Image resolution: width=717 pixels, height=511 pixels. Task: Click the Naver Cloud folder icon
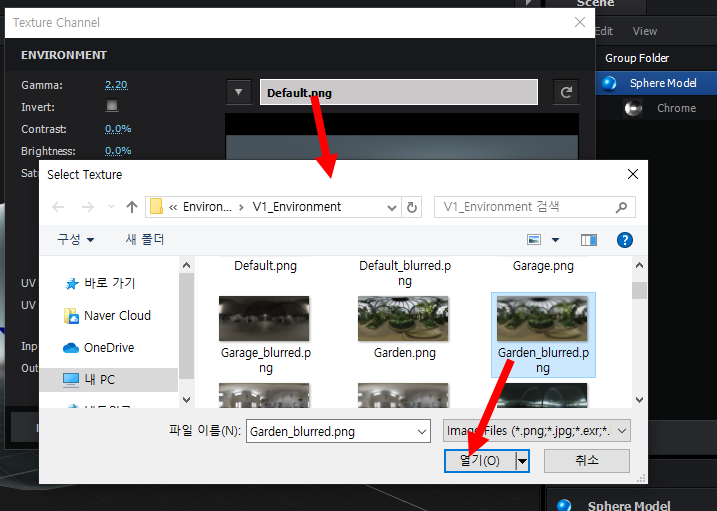[x=71, y=316]
